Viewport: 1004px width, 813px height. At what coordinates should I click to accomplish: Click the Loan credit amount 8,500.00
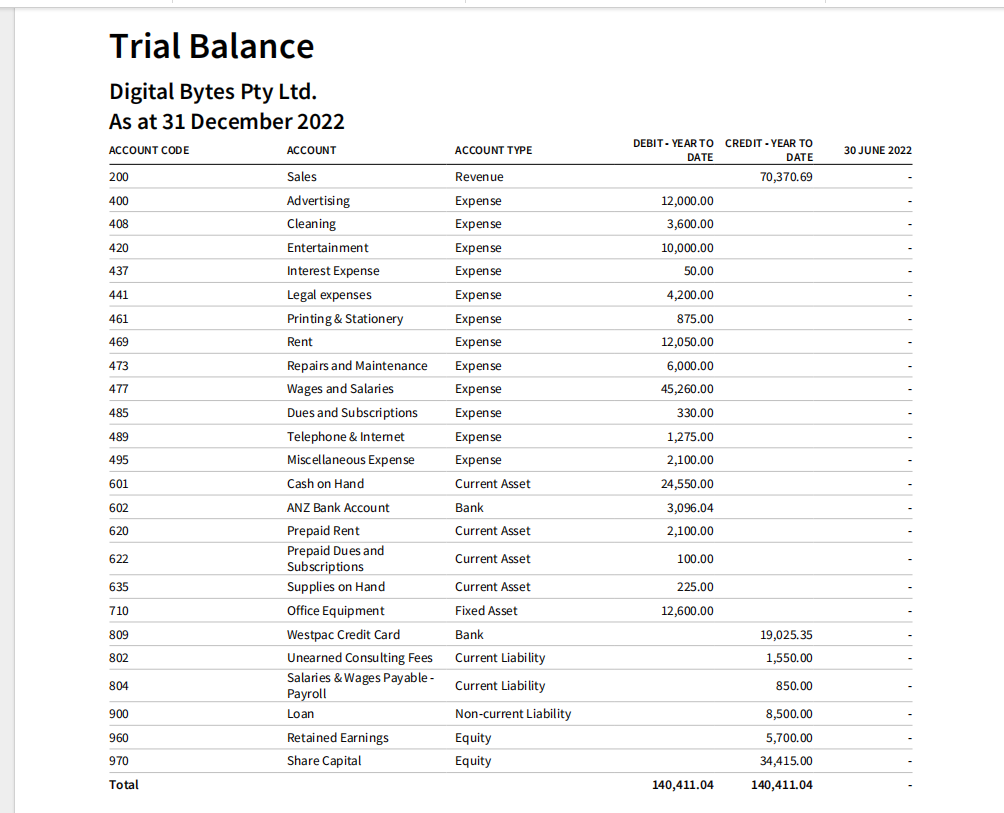point(789,714)
